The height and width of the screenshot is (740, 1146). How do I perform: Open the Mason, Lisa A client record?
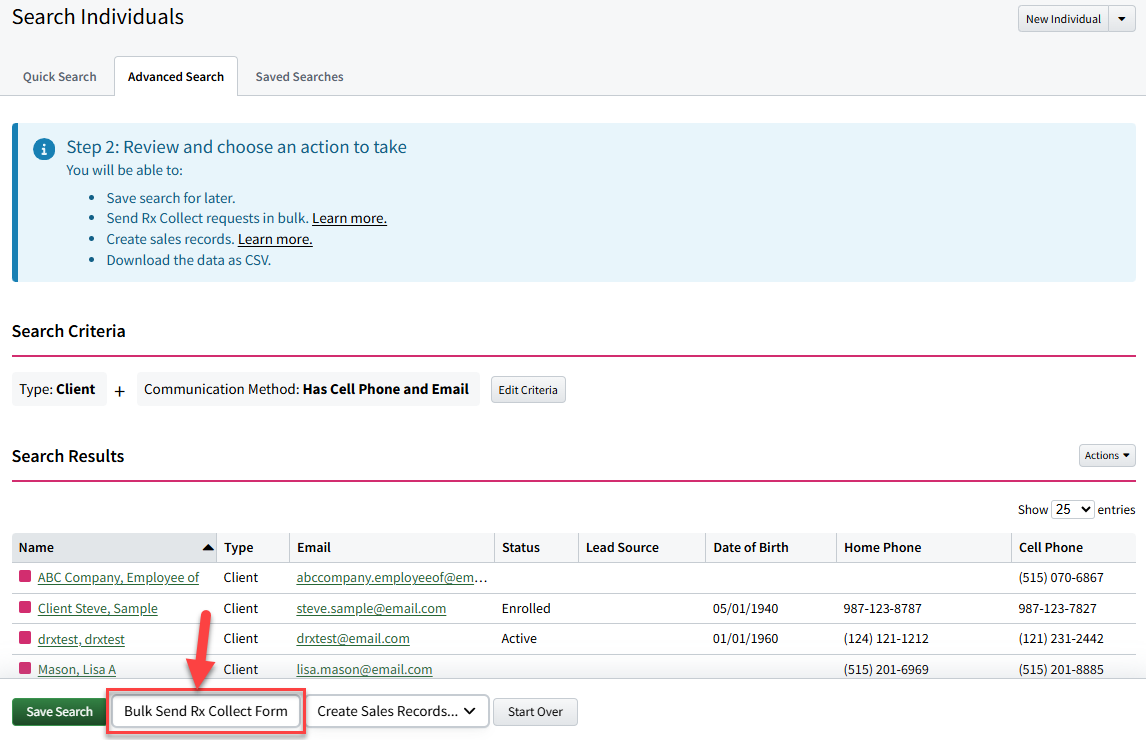pos(77,669)
